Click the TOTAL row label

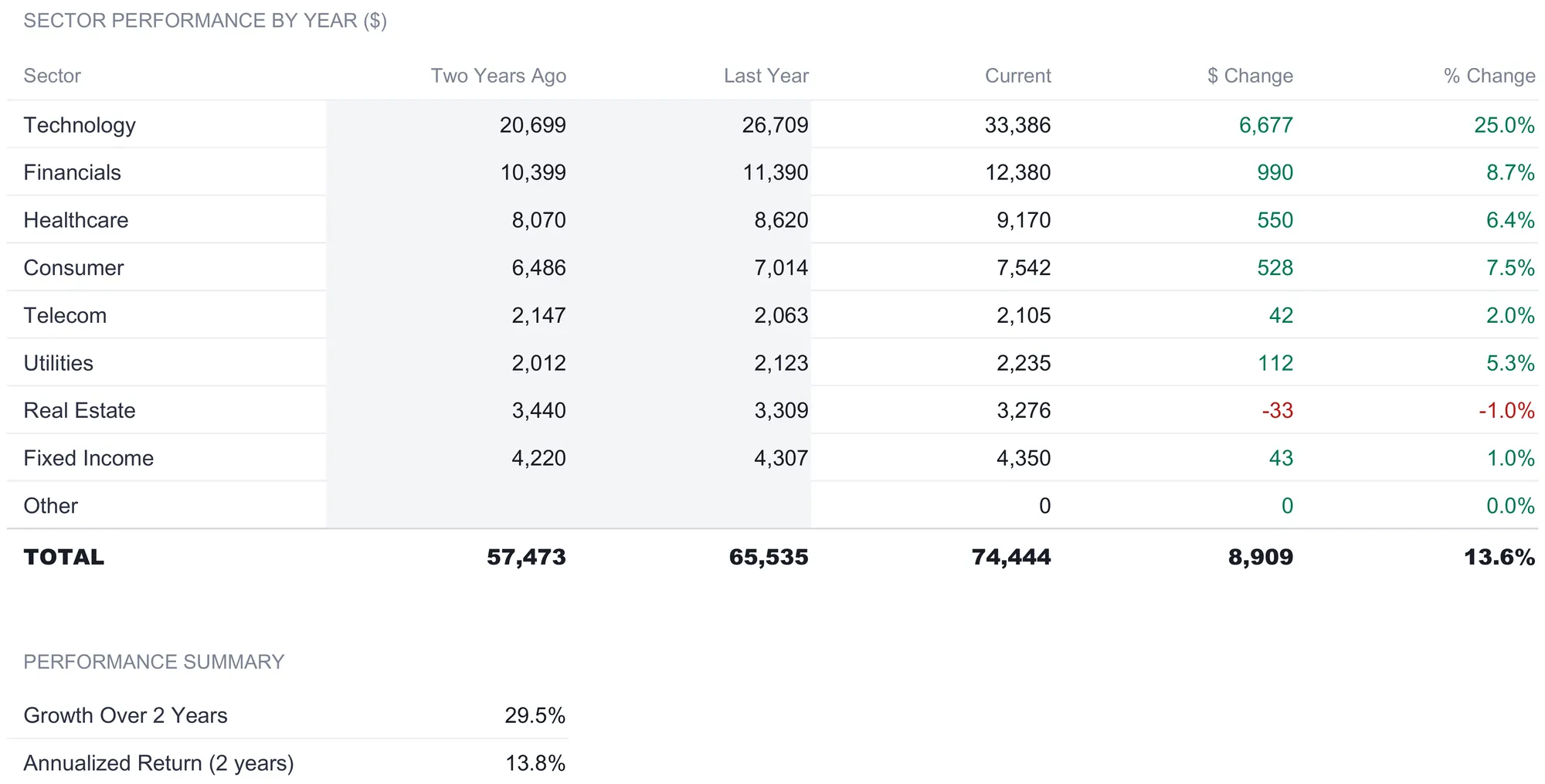[63, 557]
